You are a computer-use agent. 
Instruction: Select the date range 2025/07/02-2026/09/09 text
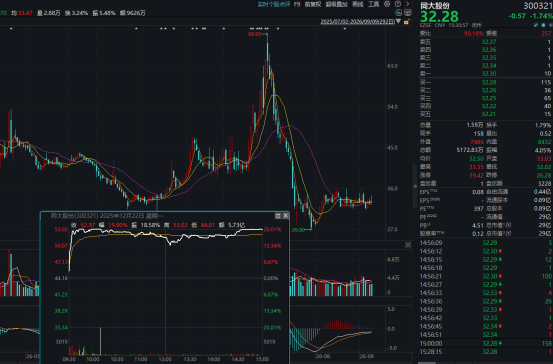click(358, 22)
